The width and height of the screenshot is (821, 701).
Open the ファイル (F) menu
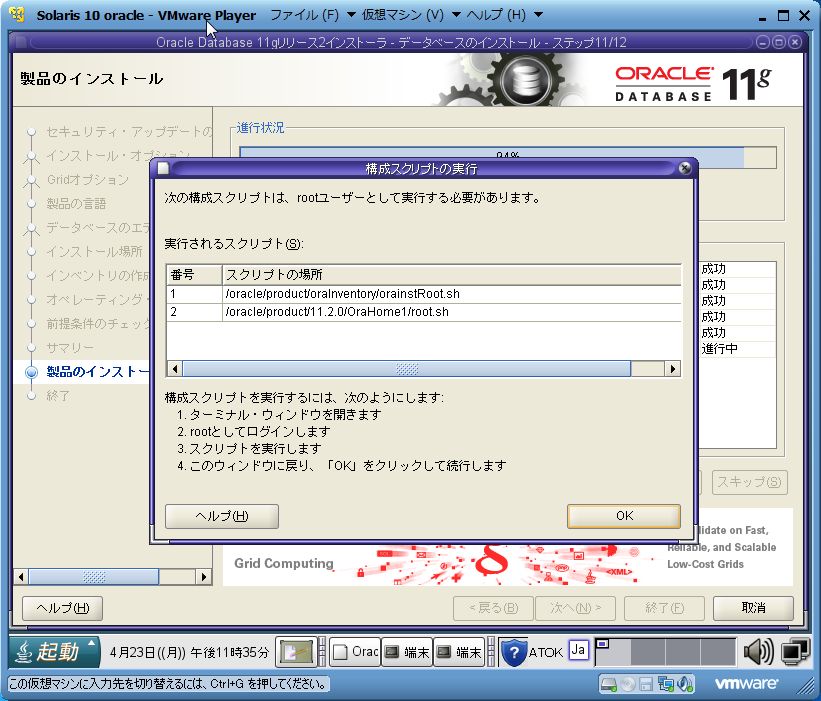[x=305, y=15]
